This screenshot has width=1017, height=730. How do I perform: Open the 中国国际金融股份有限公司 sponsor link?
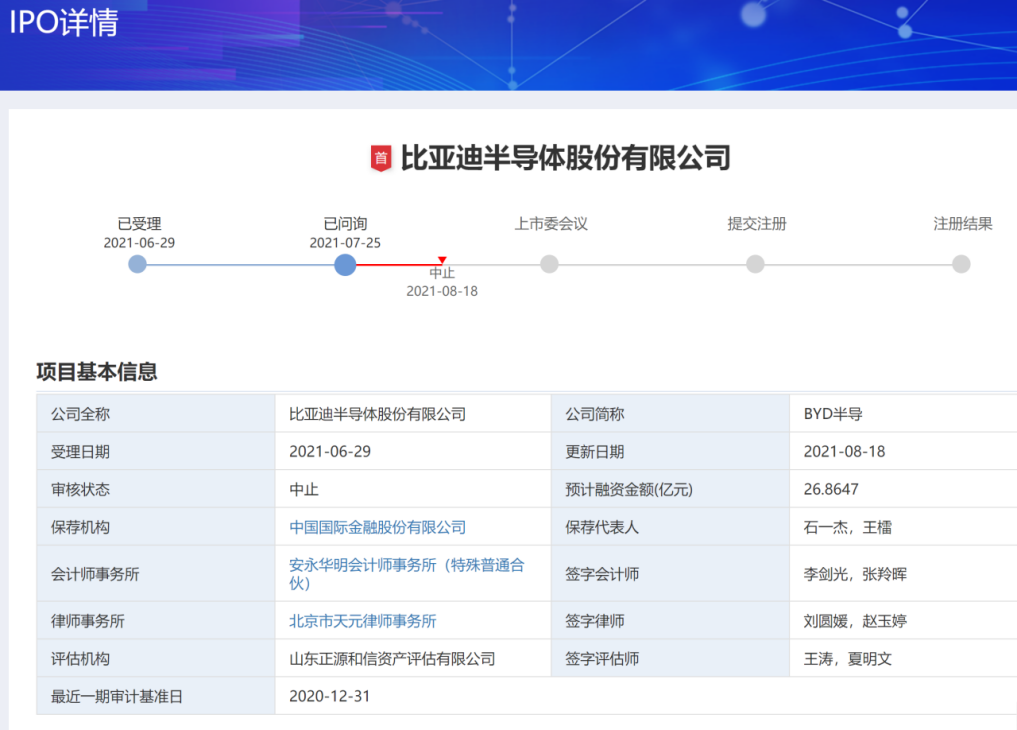coord(377,527)
